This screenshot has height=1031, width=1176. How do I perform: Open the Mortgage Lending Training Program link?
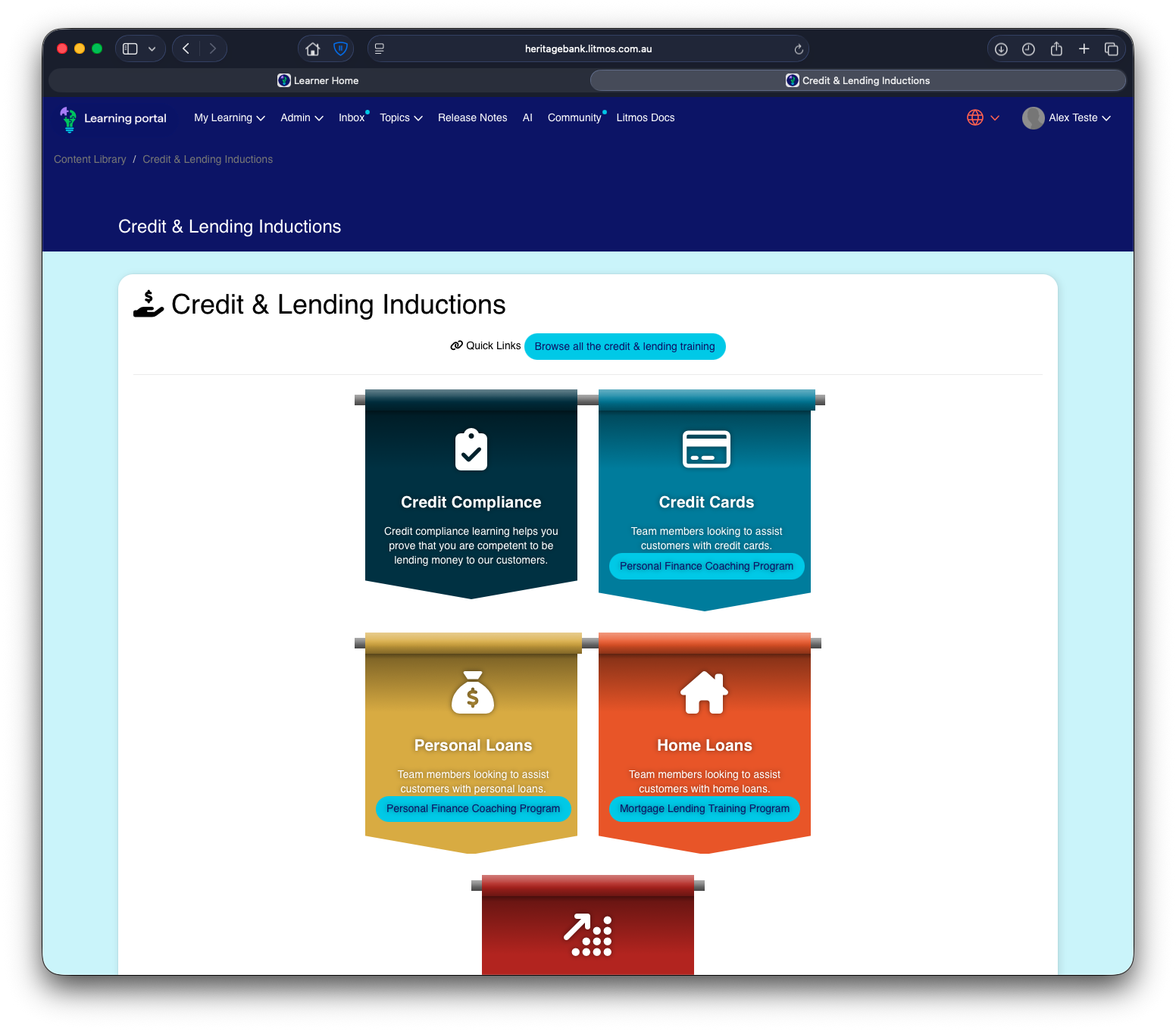(x=704, y=808)
